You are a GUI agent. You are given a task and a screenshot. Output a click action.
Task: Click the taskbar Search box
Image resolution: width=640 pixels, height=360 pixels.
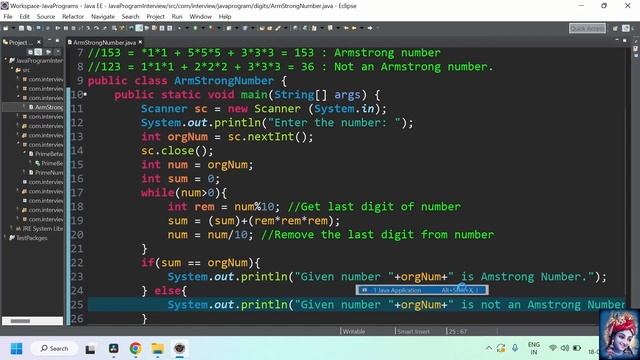[x=54, y=349]
